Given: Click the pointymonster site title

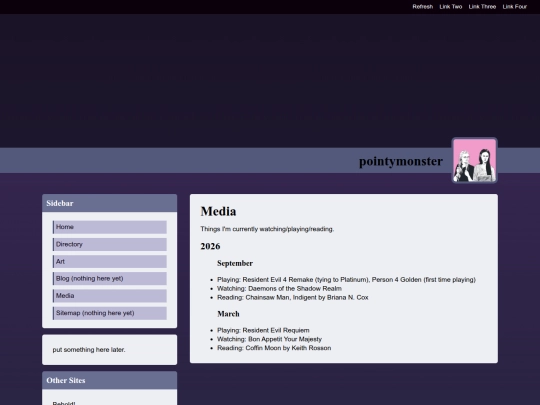Looking at the screenshot, I should 401,161.
